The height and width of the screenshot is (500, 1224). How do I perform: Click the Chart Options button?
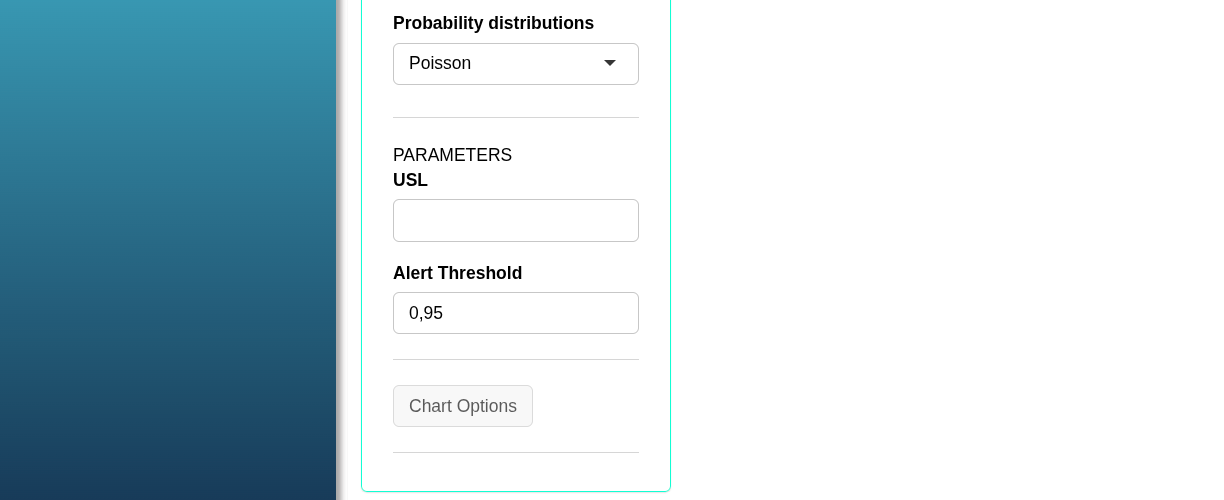pyautogui.click(x=463, y=406)
